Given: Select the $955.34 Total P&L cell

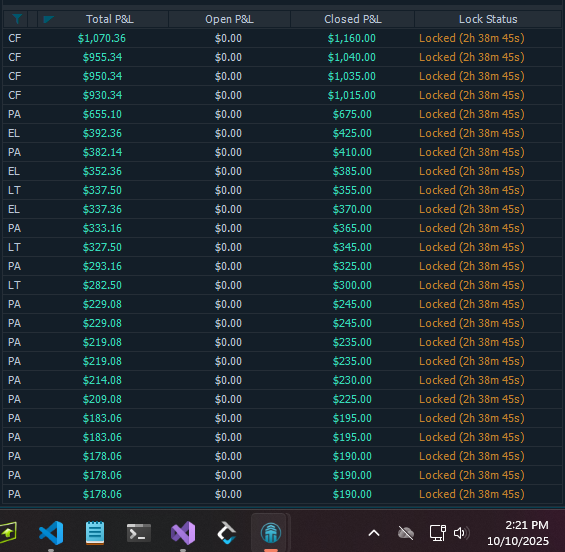Looking at the screenshot, I should click(x=102, y=57).
